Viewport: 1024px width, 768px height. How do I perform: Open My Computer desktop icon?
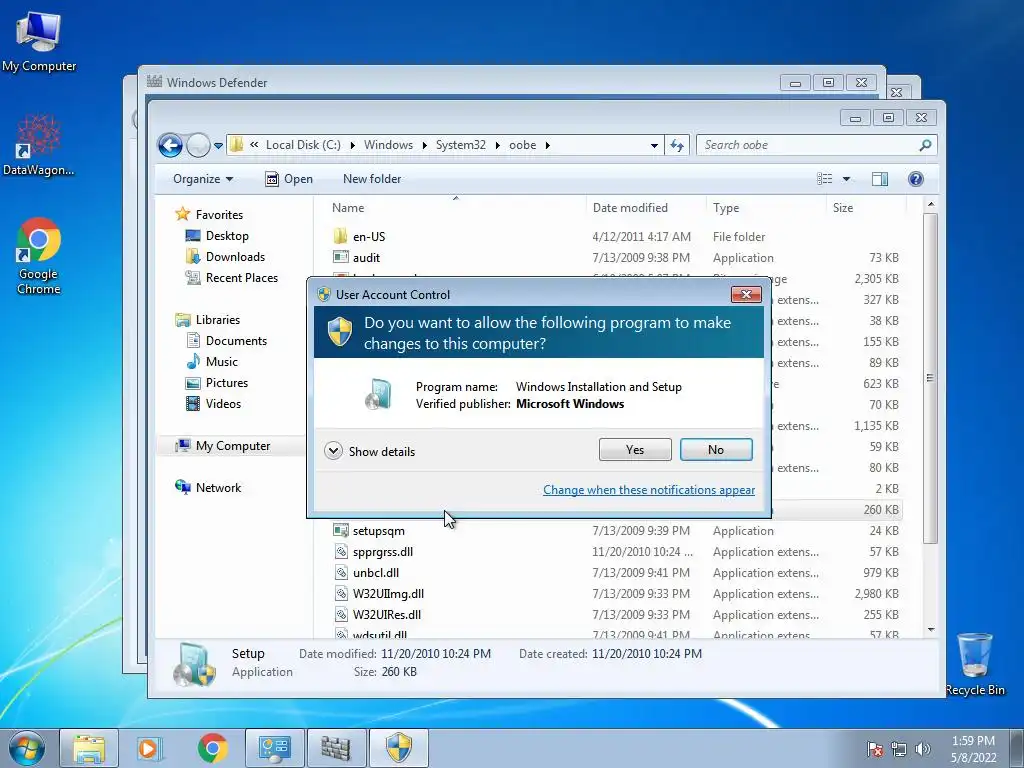39,40
